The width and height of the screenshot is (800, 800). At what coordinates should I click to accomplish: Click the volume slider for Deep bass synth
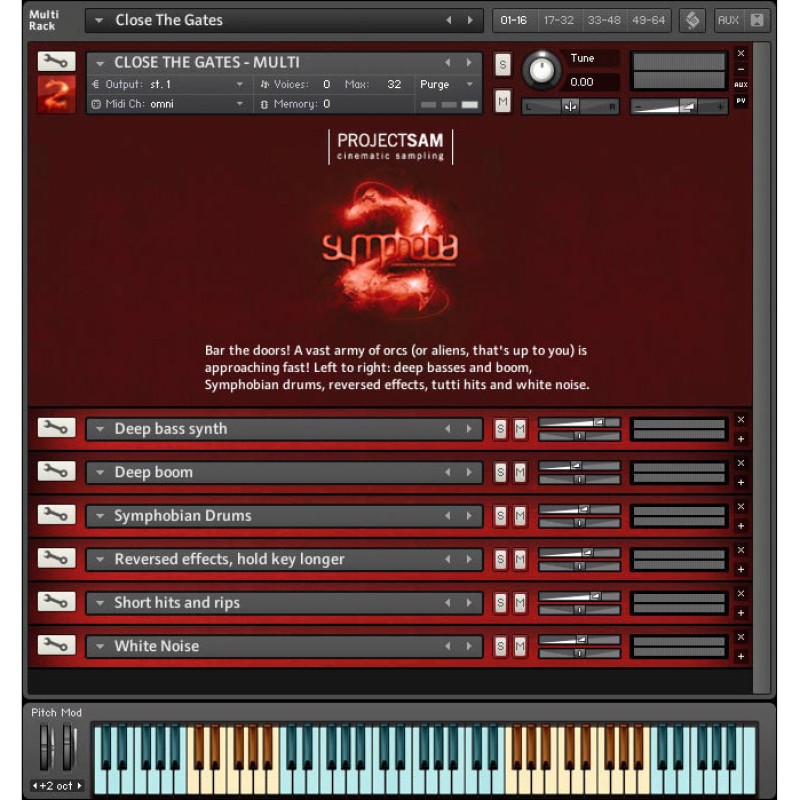[579, 423]
